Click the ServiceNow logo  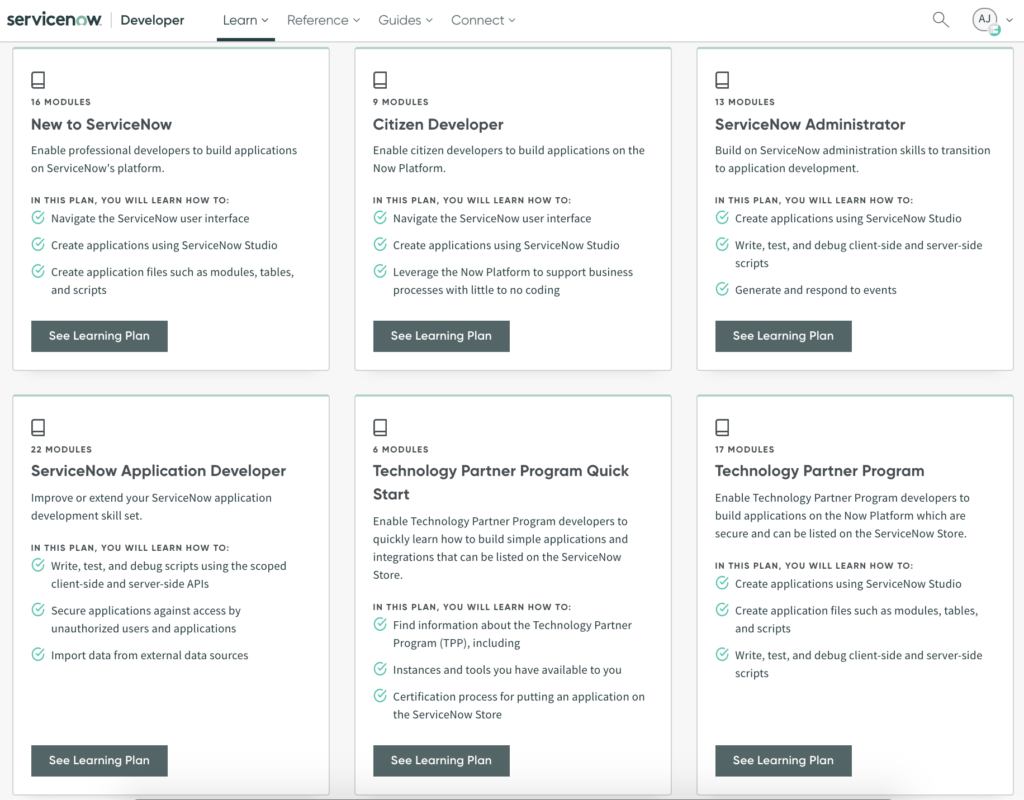click(54, 20)
